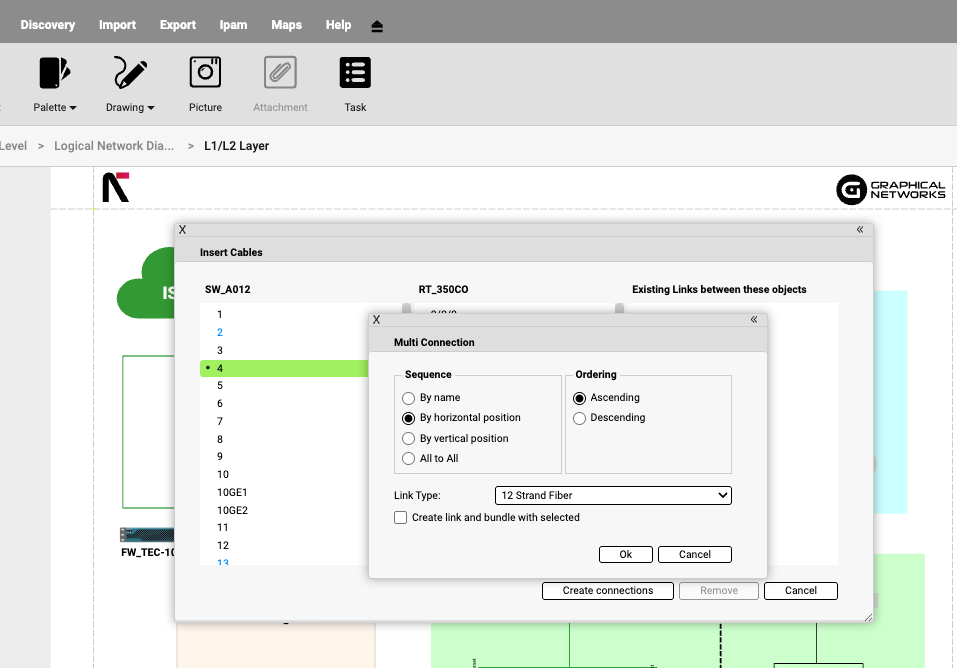This screenshot has width=957, height=668.
Task: Select the By name sequence option
Action: click(x=408, y=398)
